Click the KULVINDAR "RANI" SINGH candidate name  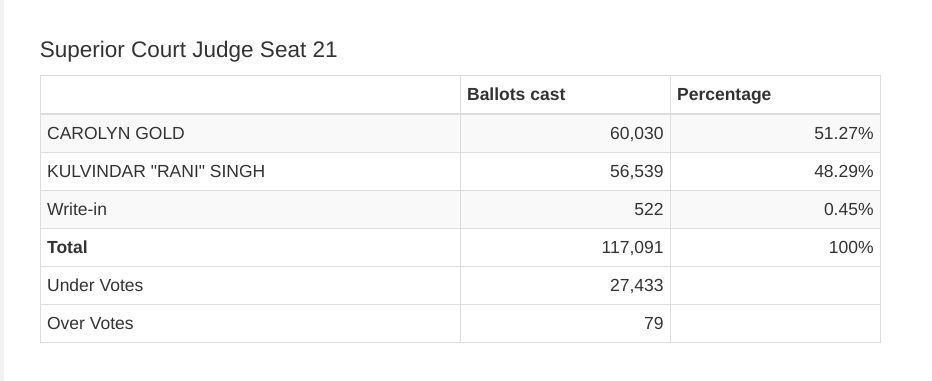[x=156, y=171]
